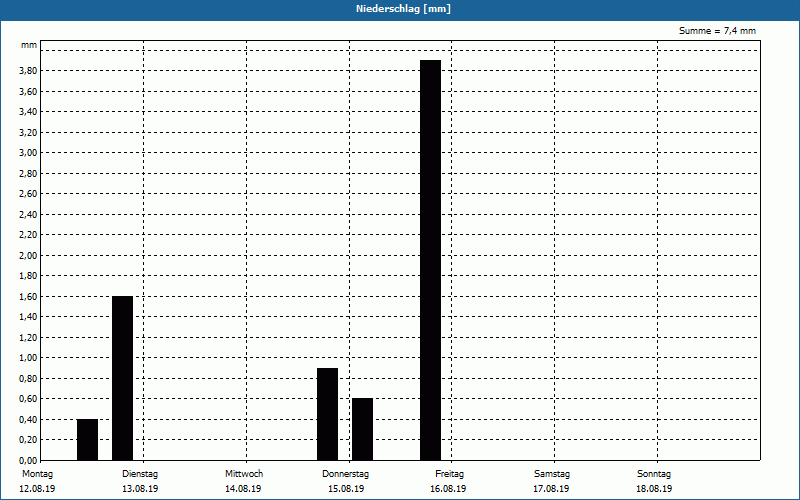Click the 2,00 y-axis value
The height and width of the screenshot is (500, 800).
pyautogui.click(x=28, y=256)
